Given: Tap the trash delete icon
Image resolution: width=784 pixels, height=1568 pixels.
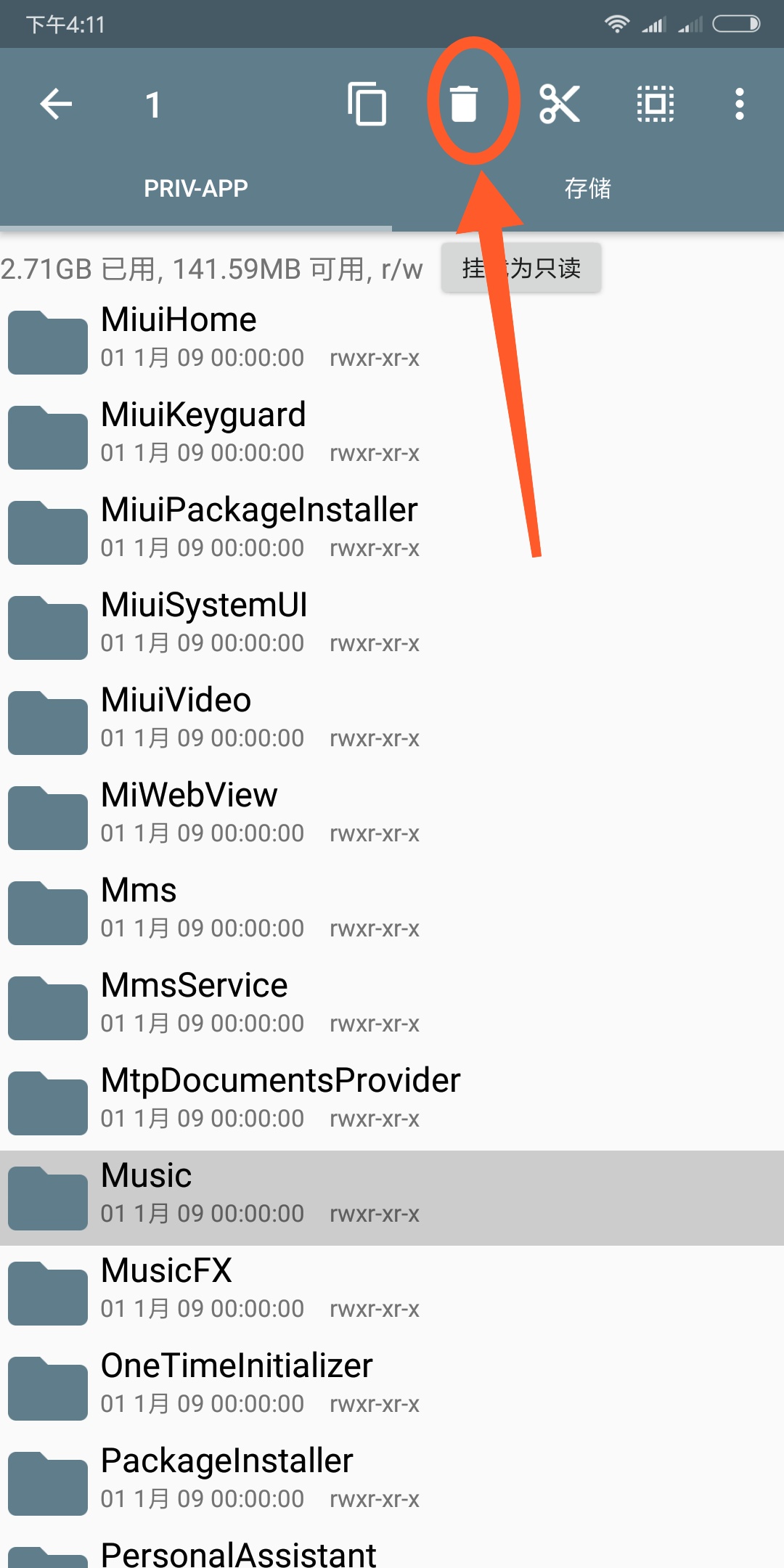Looking at the screenshot, I should point(464,104).
